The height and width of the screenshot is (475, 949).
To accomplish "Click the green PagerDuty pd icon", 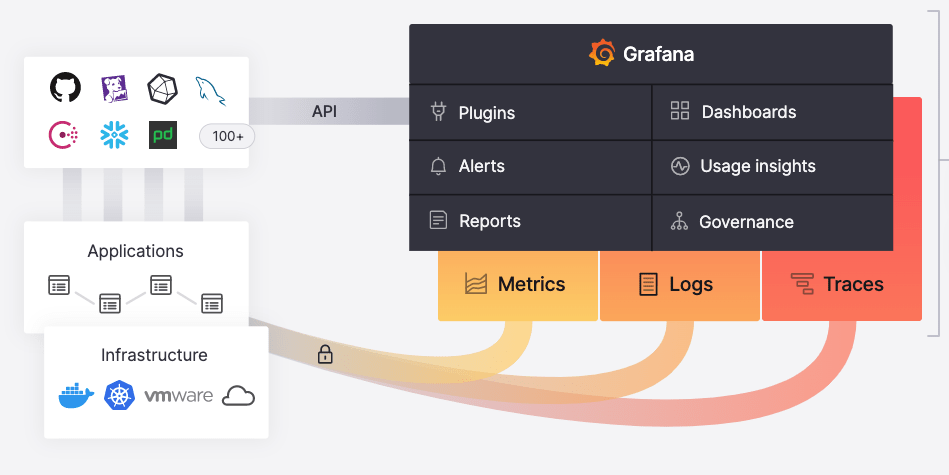I will click(163, 135).
